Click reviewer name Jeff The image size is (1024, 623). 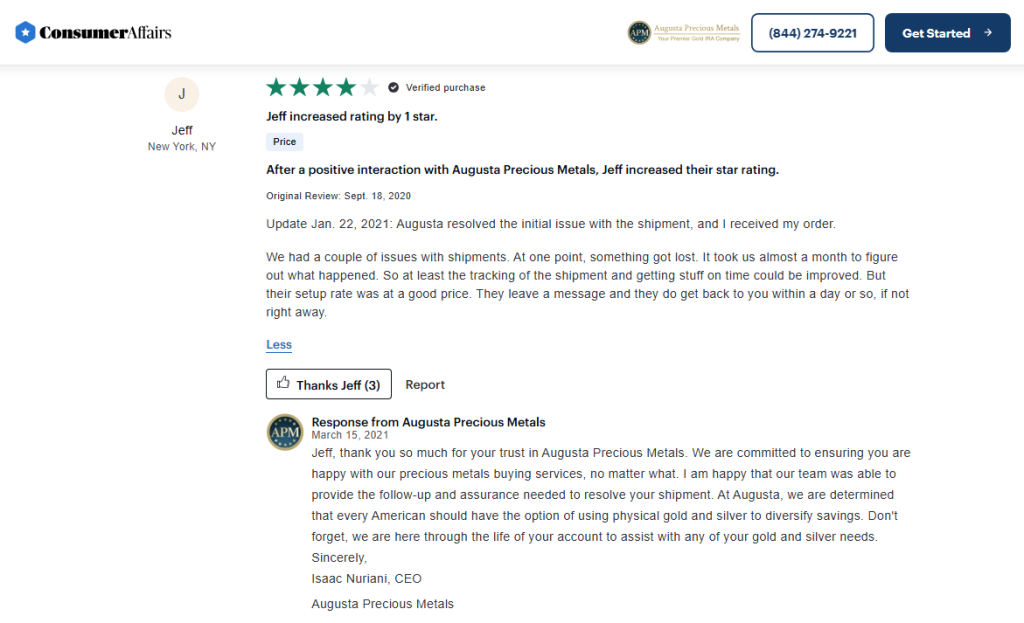click(x=181, y=130)
